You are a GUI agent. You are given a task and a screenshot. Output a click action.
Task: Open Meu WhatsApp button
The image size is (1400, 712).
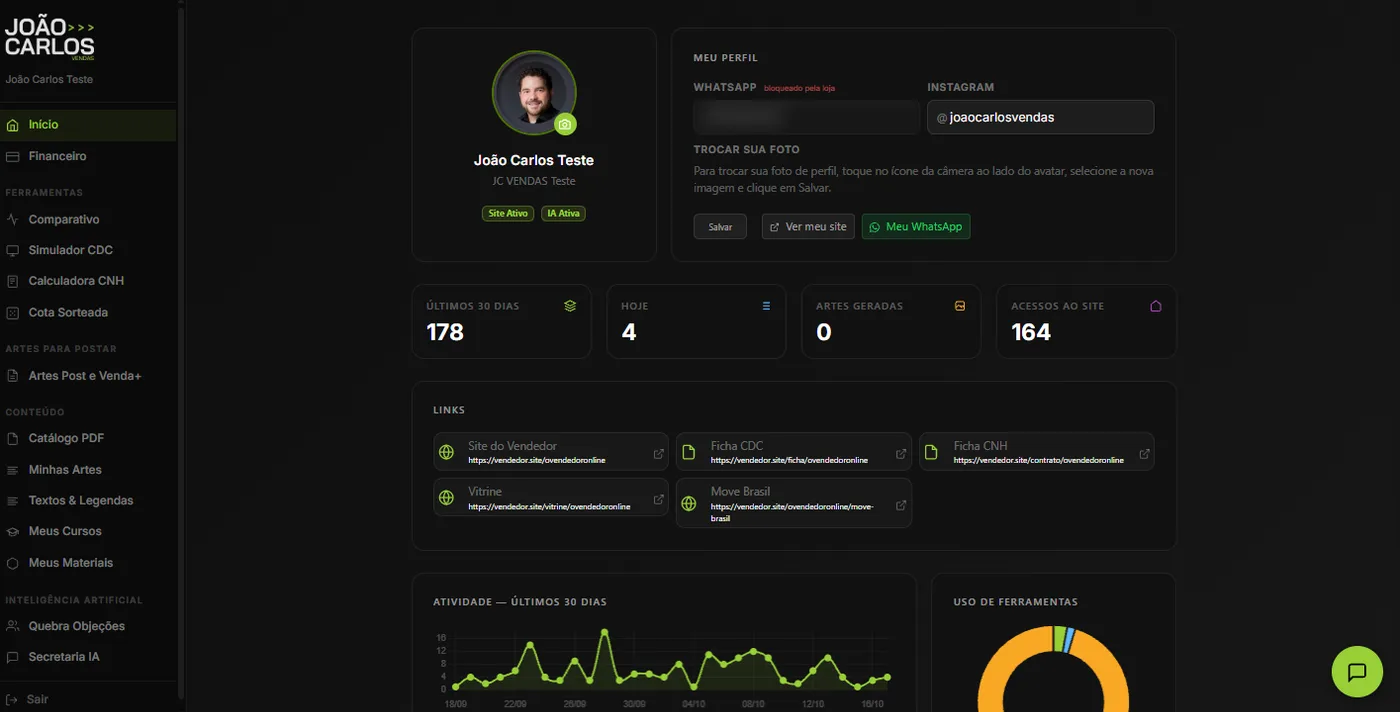[x=916, y=227]
